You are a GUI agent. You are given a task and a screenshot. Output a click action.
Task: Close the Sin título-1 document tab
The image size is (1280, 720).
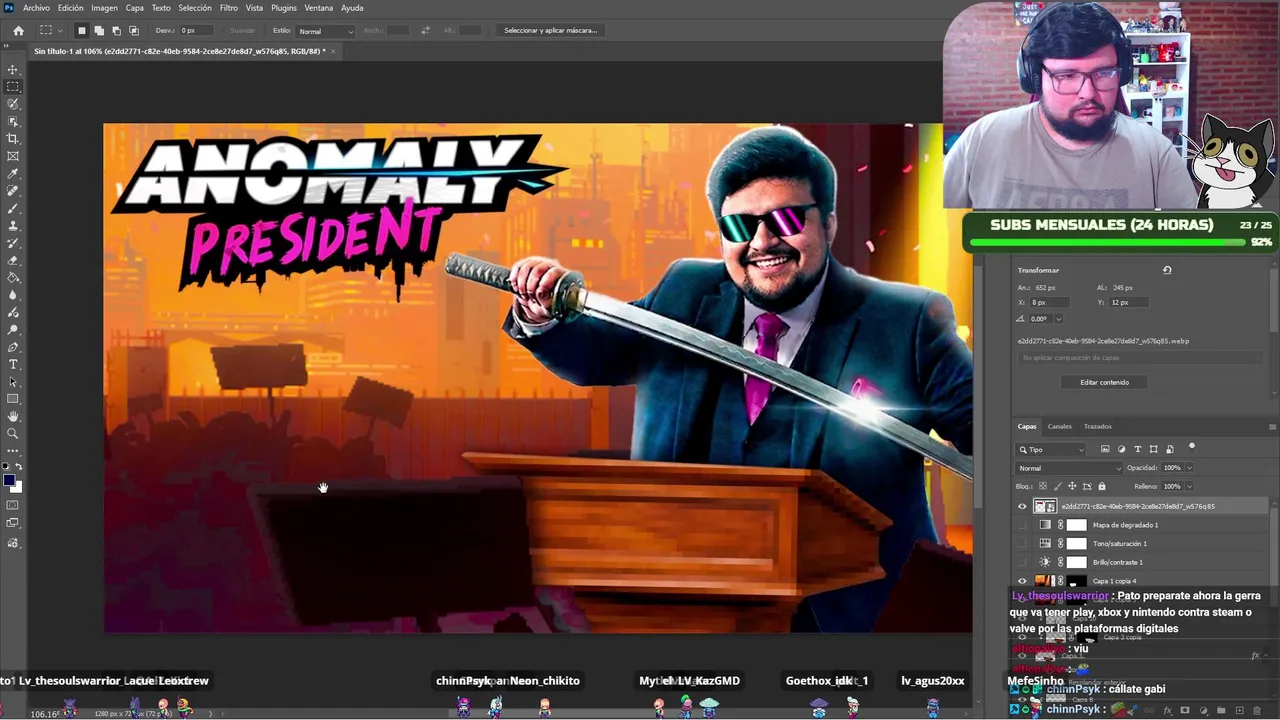pos(334,51)
